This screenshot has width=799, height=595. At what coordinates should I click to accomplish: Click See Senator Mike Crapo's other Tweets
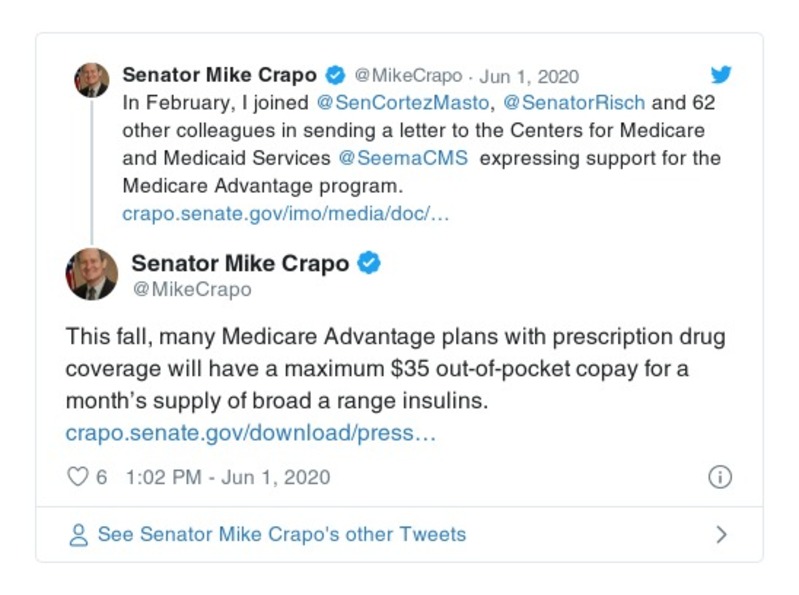click(x=281, y=534)
